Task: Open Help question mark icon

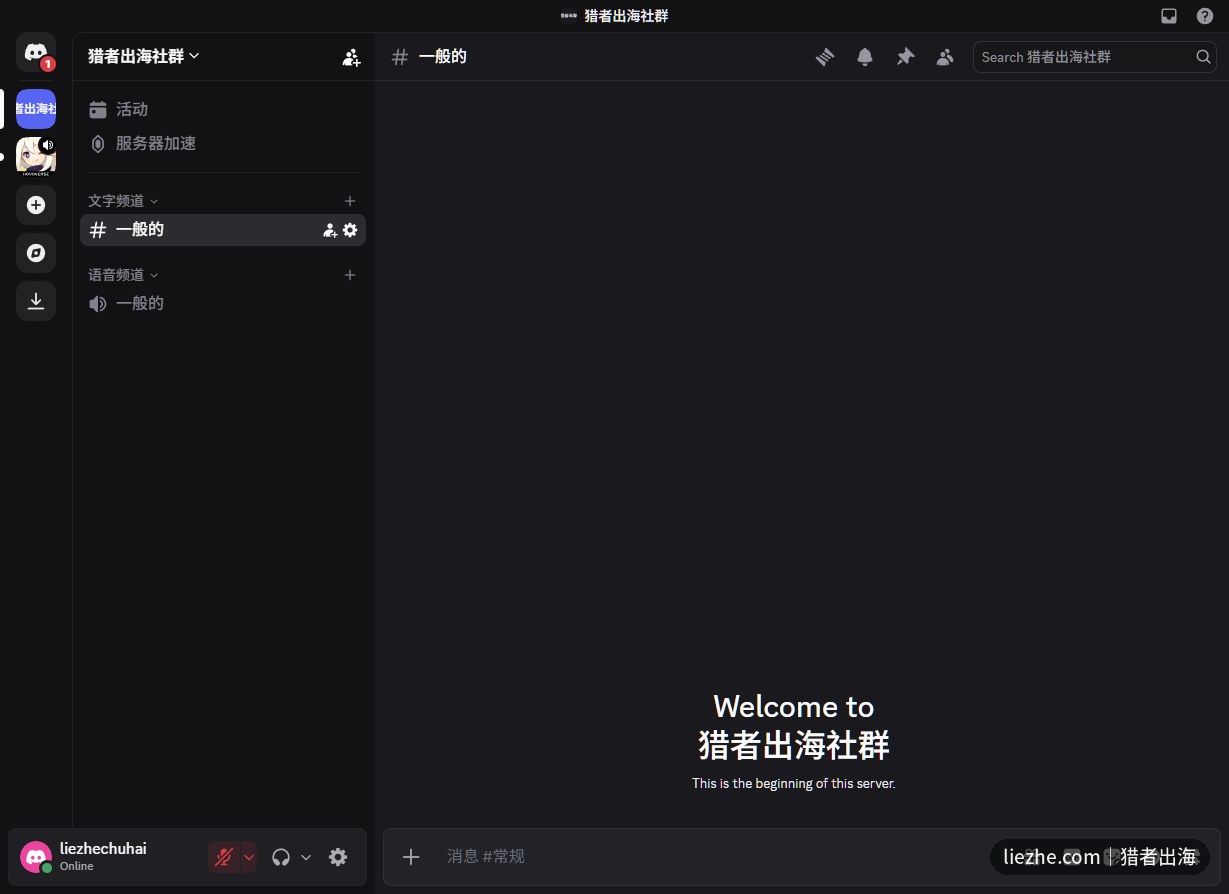Action: point(1205,16)
